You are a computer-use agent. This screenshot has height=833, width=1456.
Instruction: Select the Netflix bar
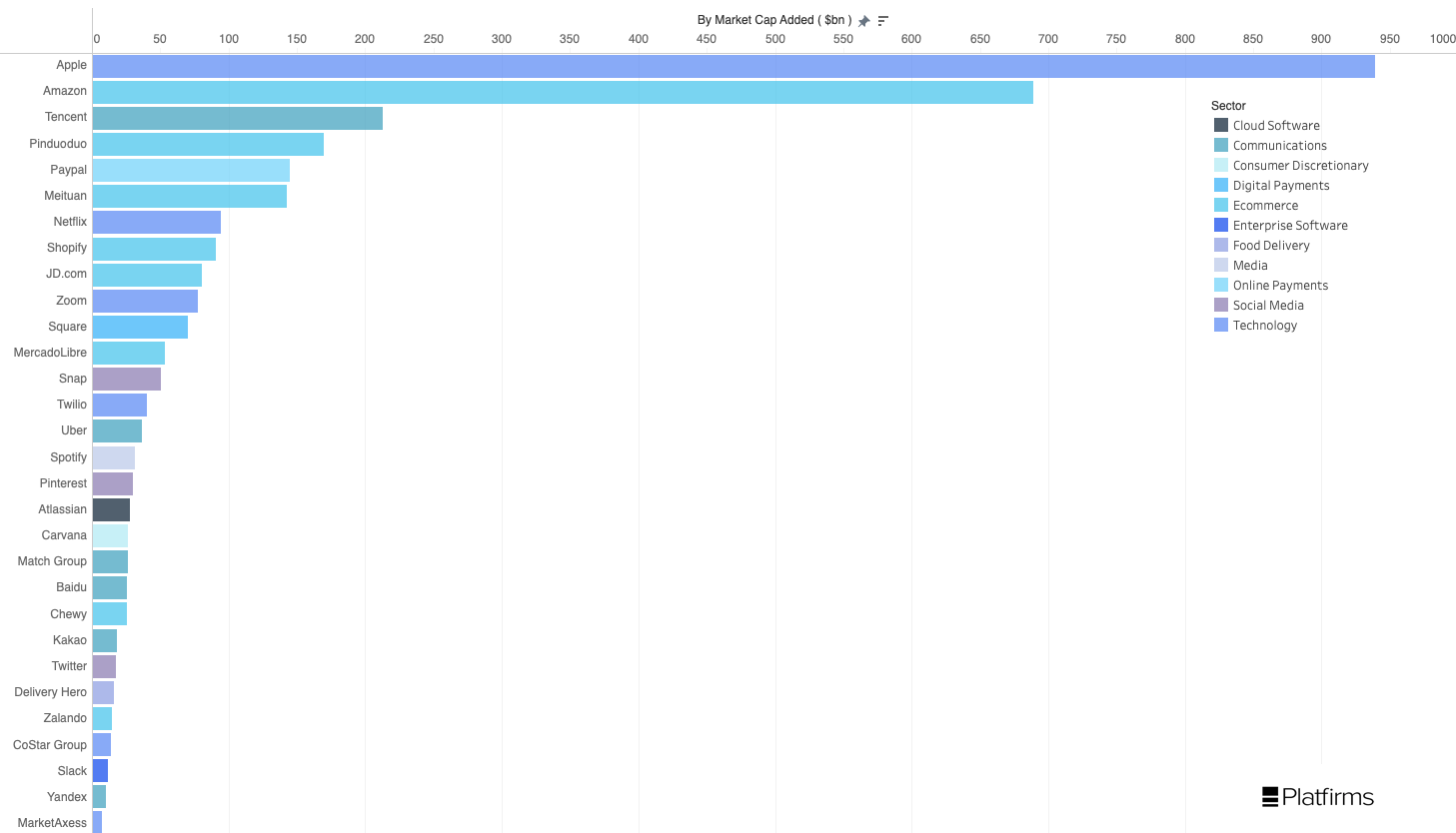coord(157,222)
